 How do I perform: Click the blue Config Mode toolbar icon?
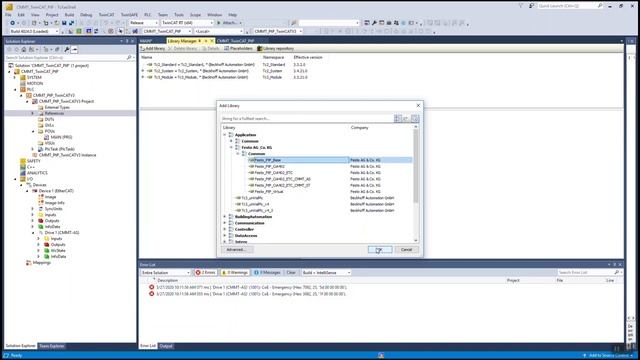click(x=89, y=31)
